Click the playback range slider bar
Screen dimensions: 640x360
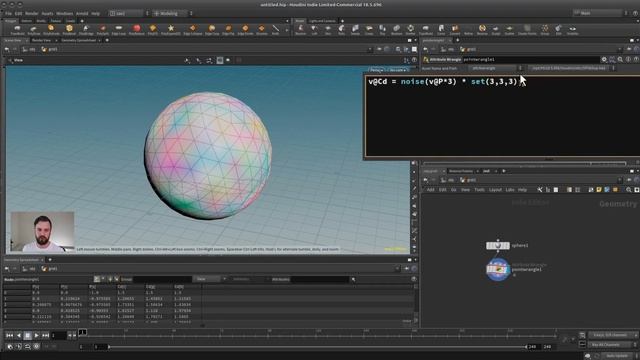point(318,347)
